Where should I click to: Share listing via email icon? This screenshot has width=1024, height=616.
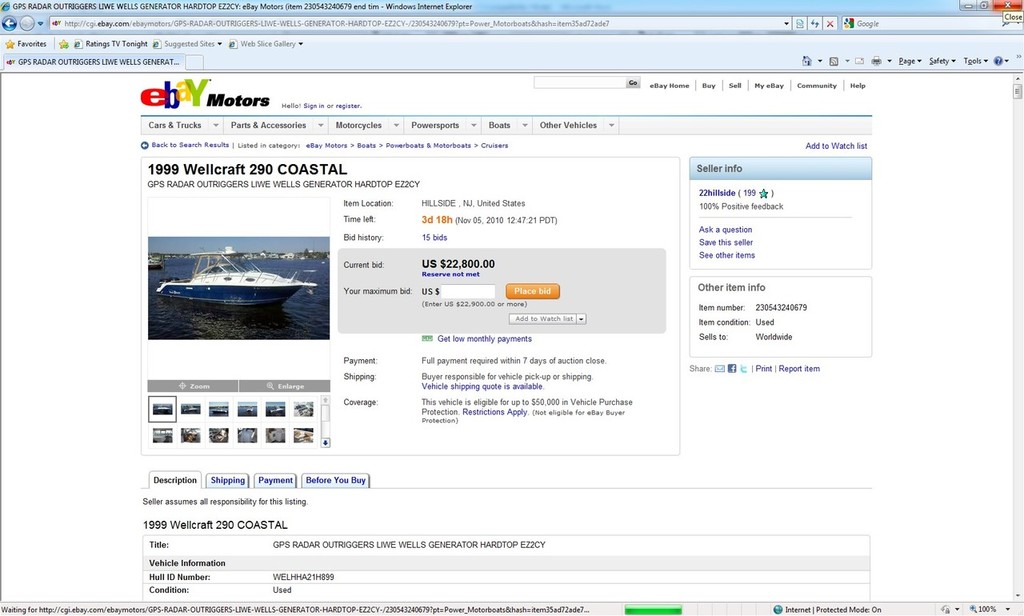point(720,368)
